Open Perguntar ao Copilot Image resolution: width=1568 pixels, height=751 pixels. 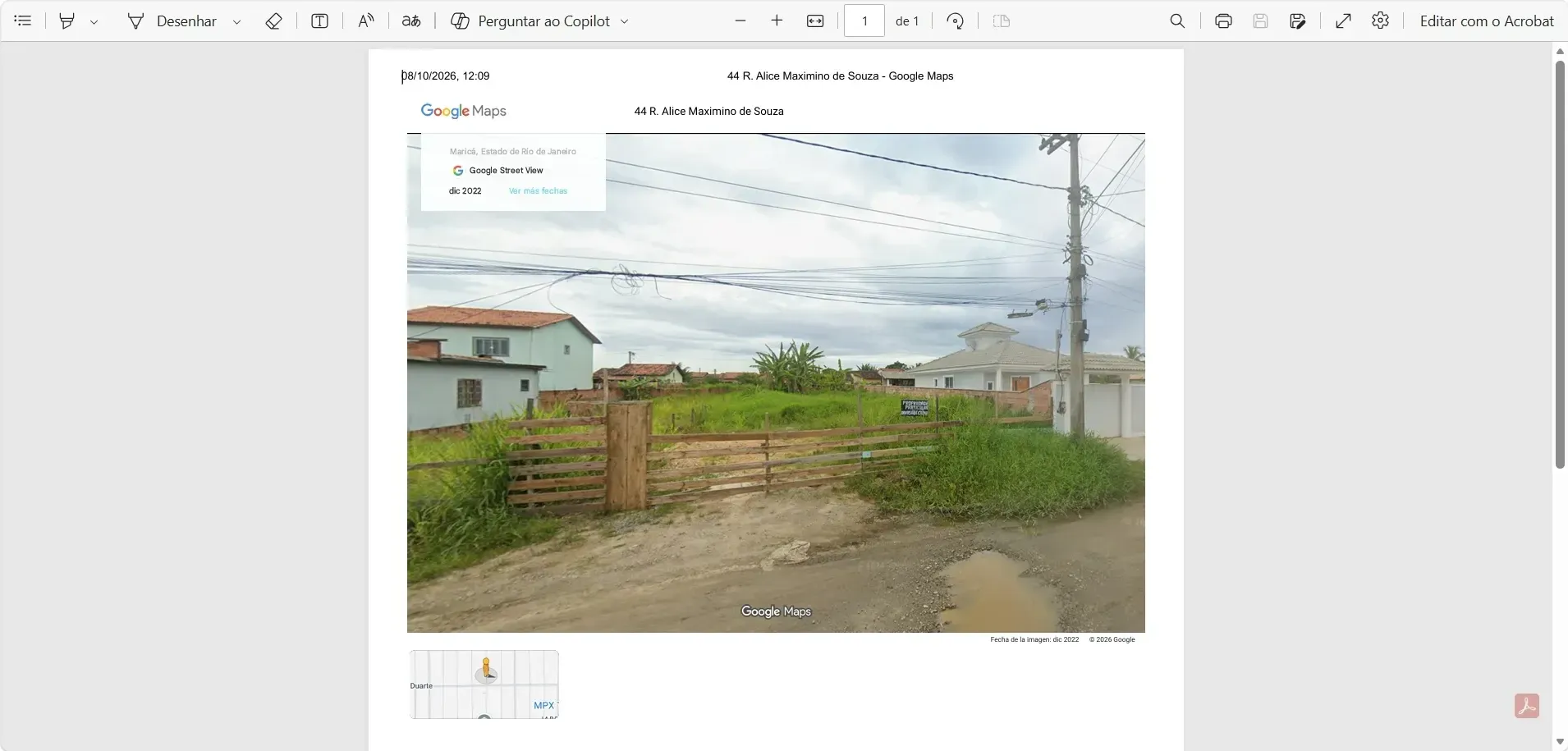point(530,21)
